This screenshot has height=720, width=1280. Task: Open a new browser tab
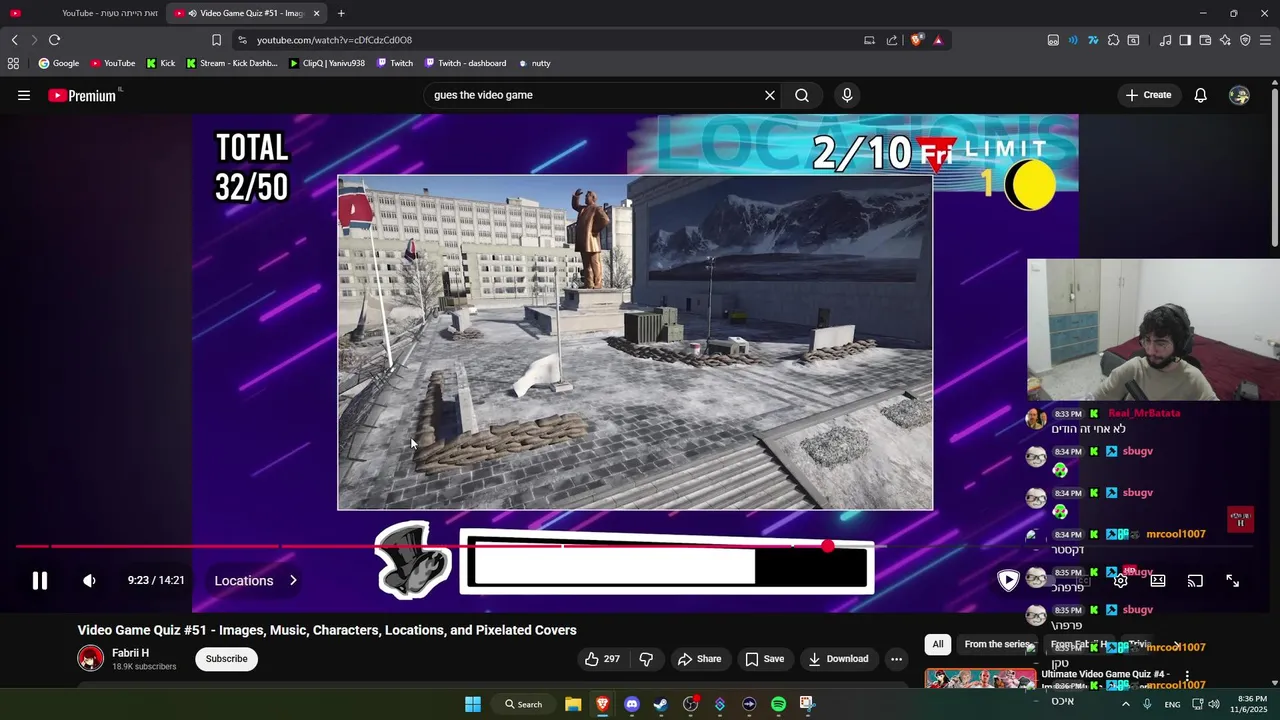tap(341, 13)
